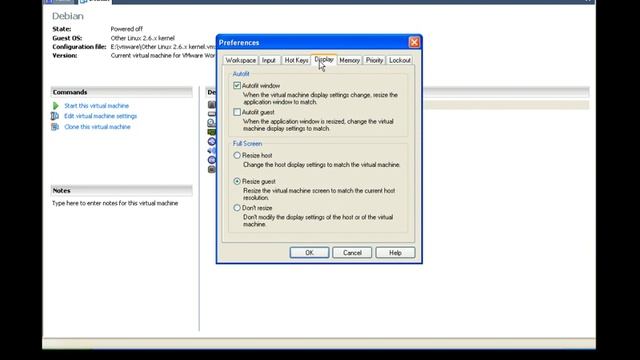The image size is (640, 360).
Task: Click the green network card device icon
Action: (x=211, y=132)
